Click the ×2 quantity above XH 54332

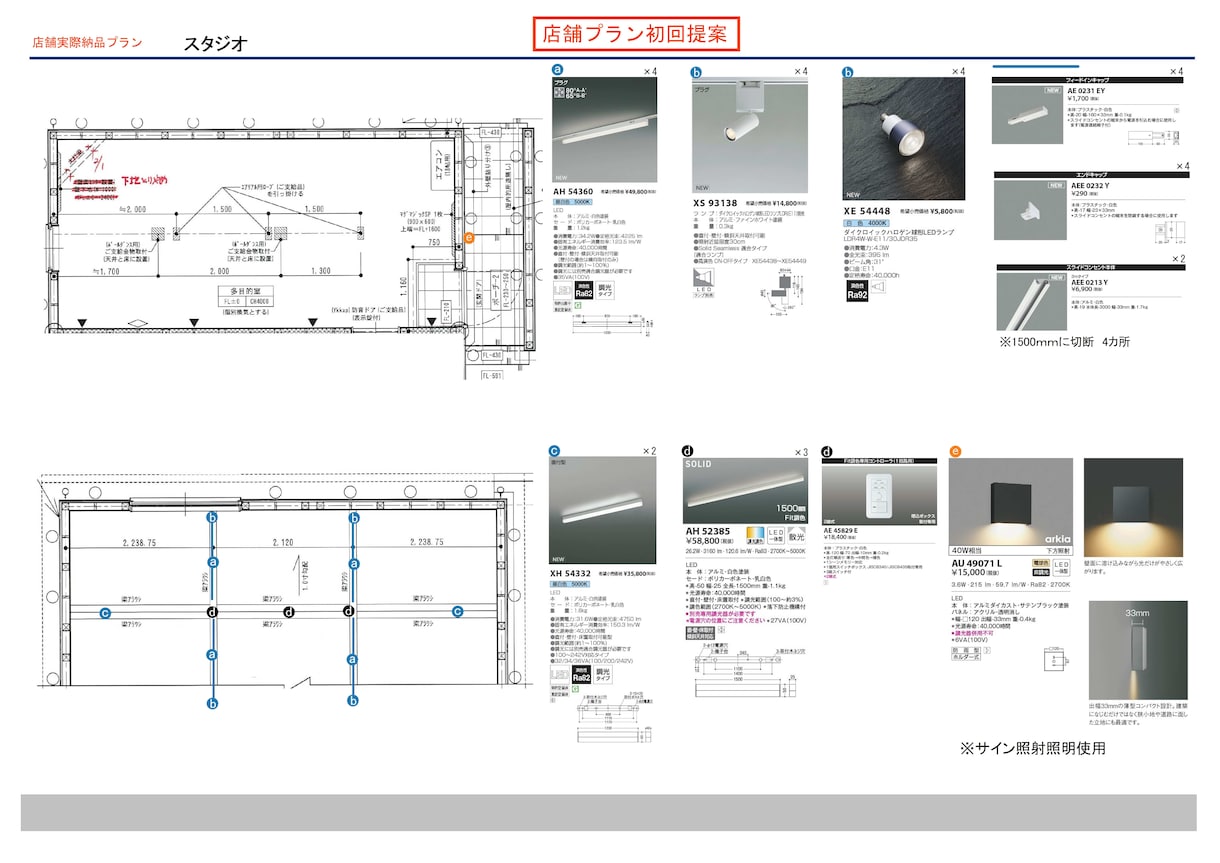point(649,451)
